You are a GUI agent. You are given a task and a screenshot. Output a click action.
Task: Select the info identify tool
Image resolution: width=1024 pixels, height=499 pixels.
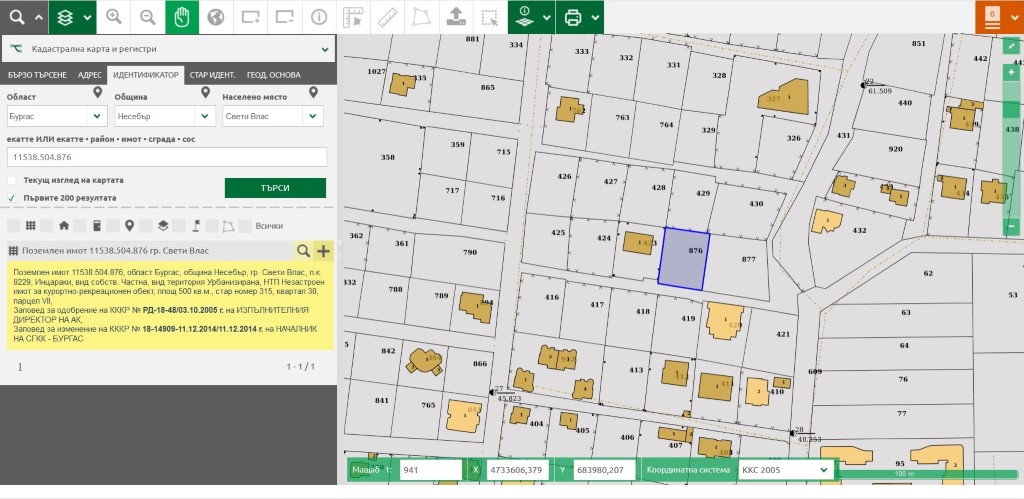[x=318, y=17]
